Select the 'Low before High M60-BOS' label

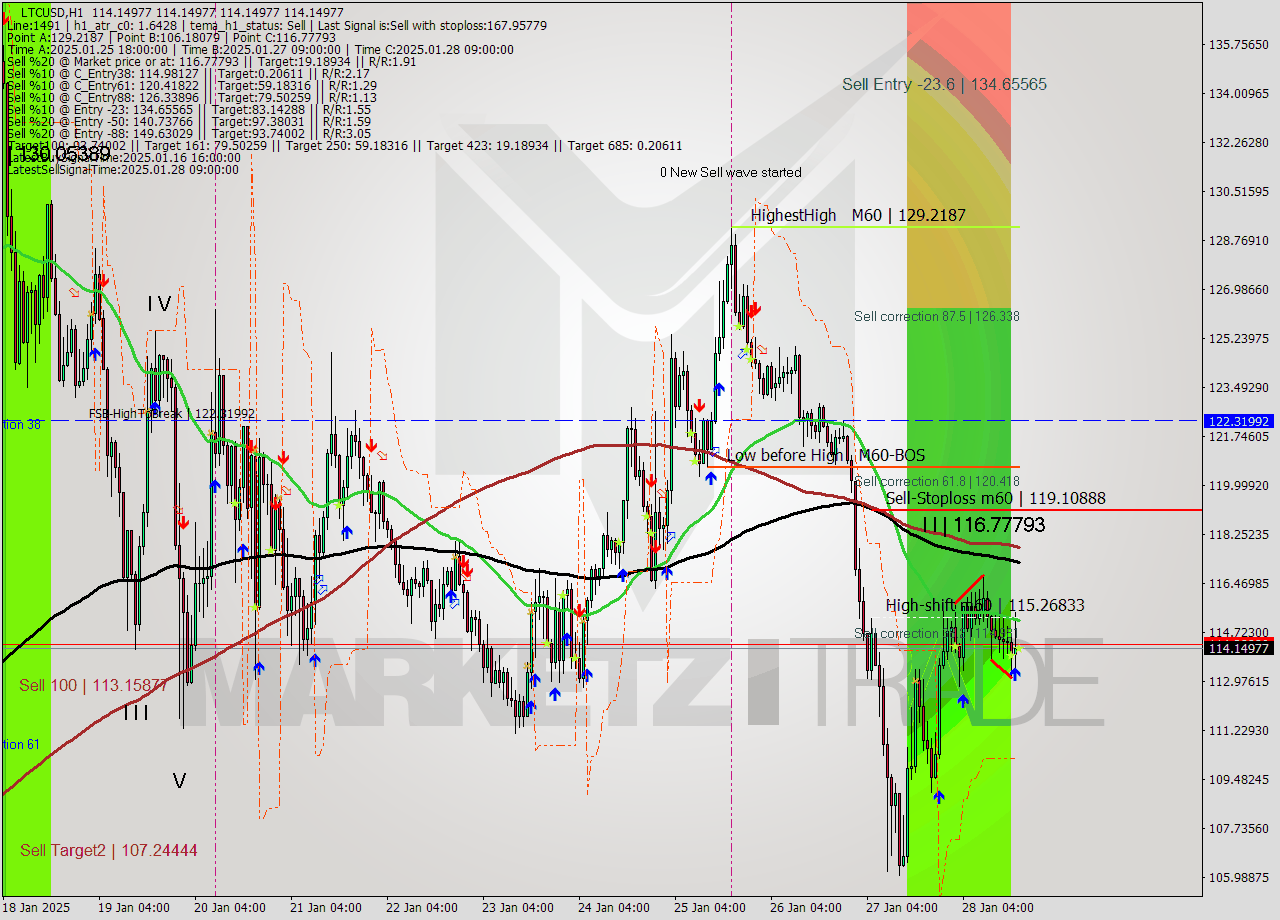coord(825,455)
